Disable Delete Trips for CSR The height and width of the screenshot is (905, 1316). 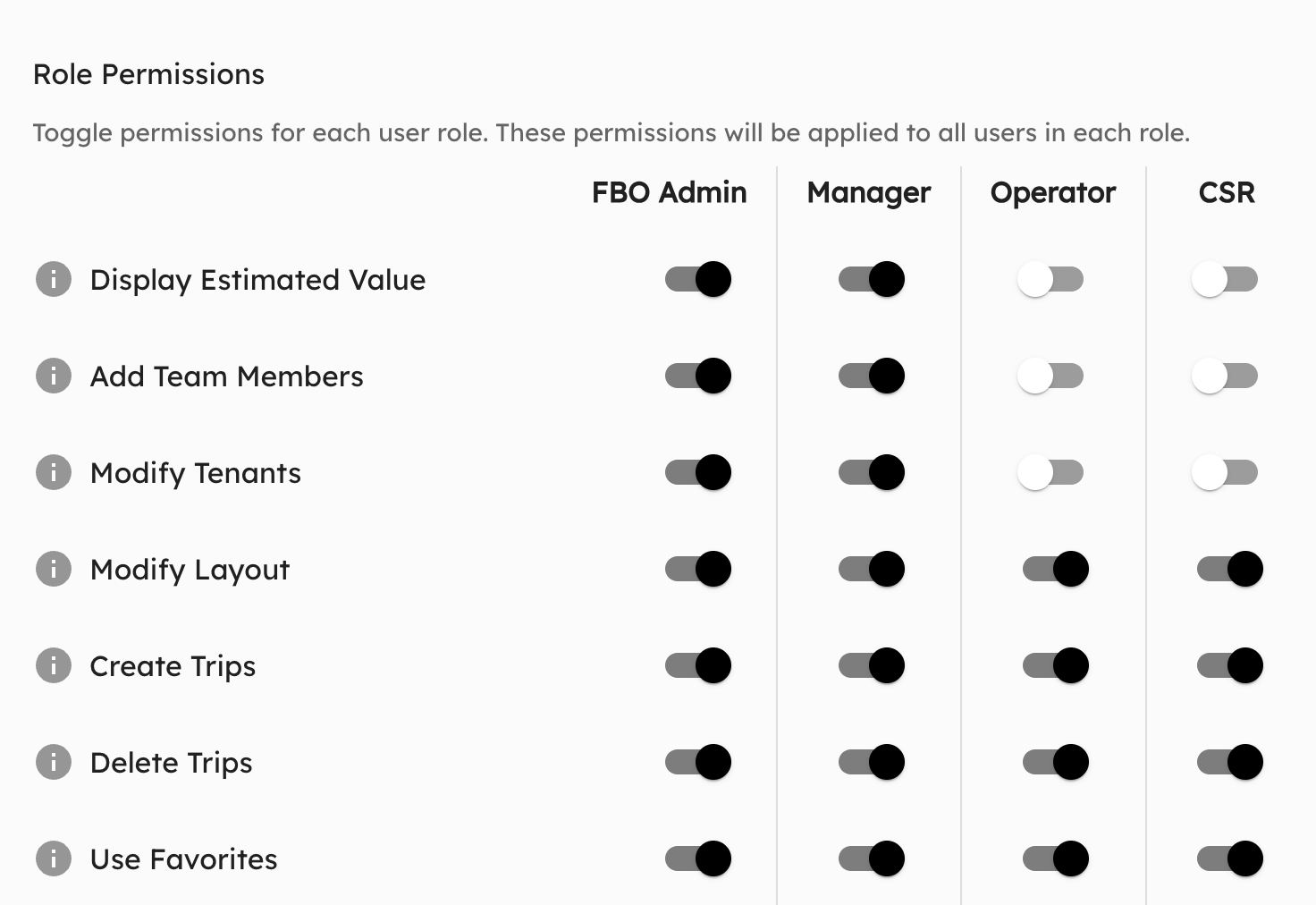click(1227, 762)
